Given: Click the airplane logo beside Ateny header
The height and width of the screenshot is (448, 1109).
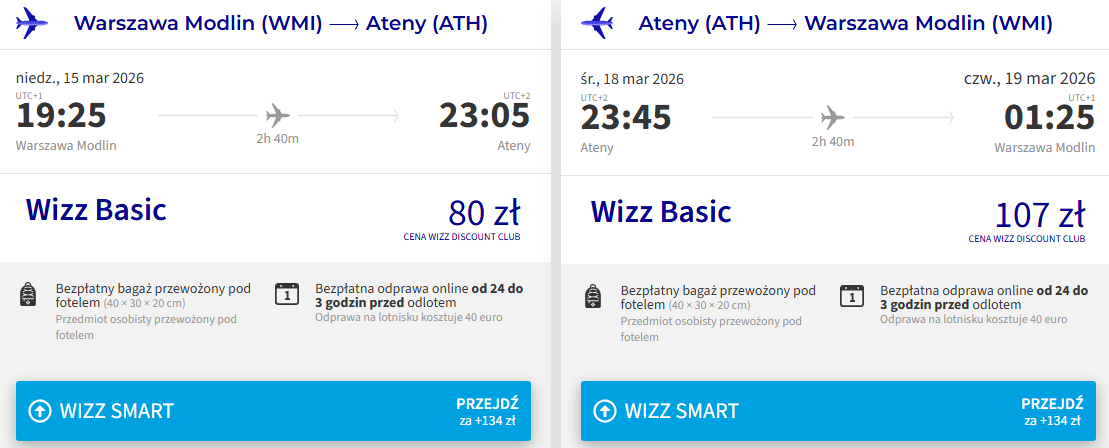Looking at the screenshot, I should click(x=598, y=22).
